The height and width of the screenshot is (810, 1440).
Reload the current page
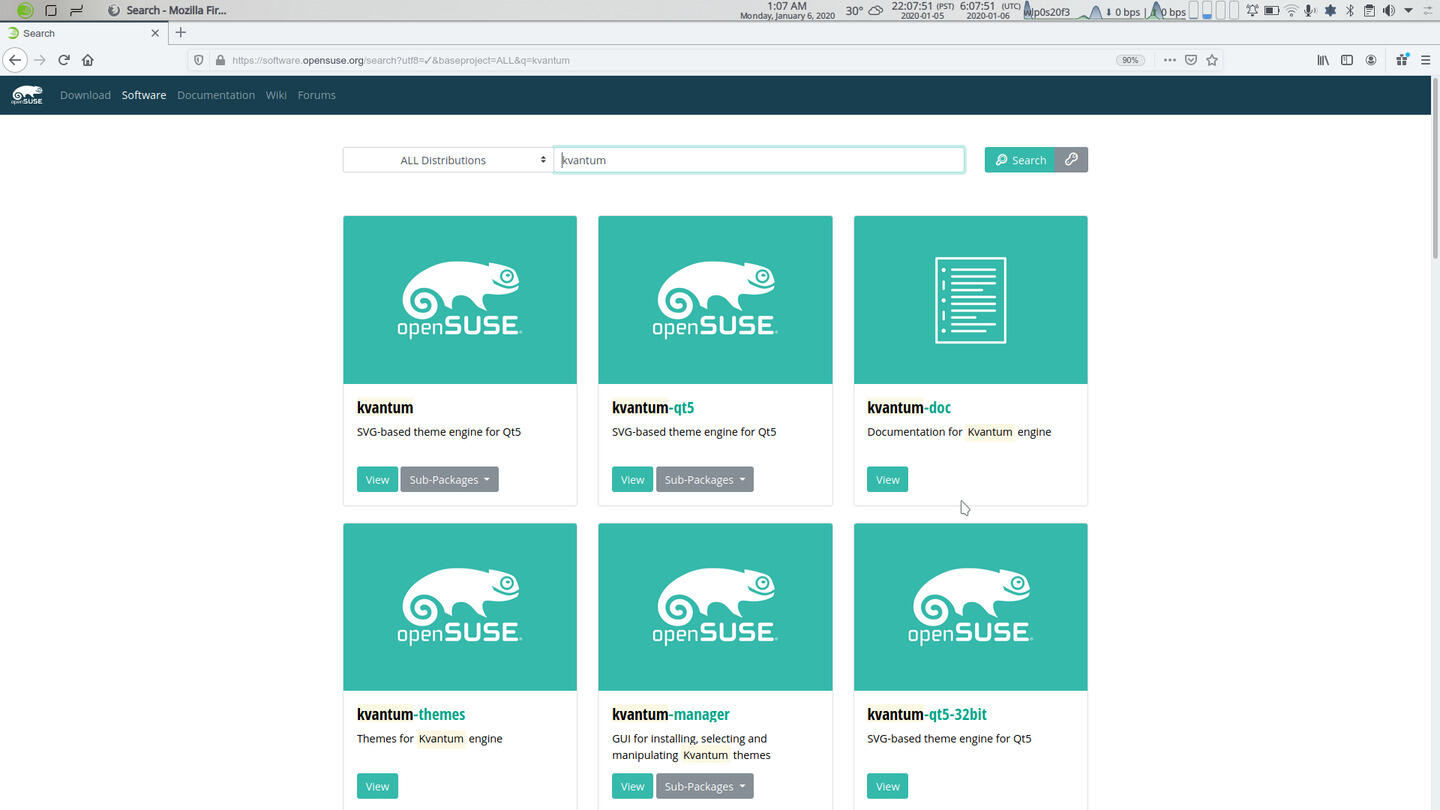pos(63,60)
